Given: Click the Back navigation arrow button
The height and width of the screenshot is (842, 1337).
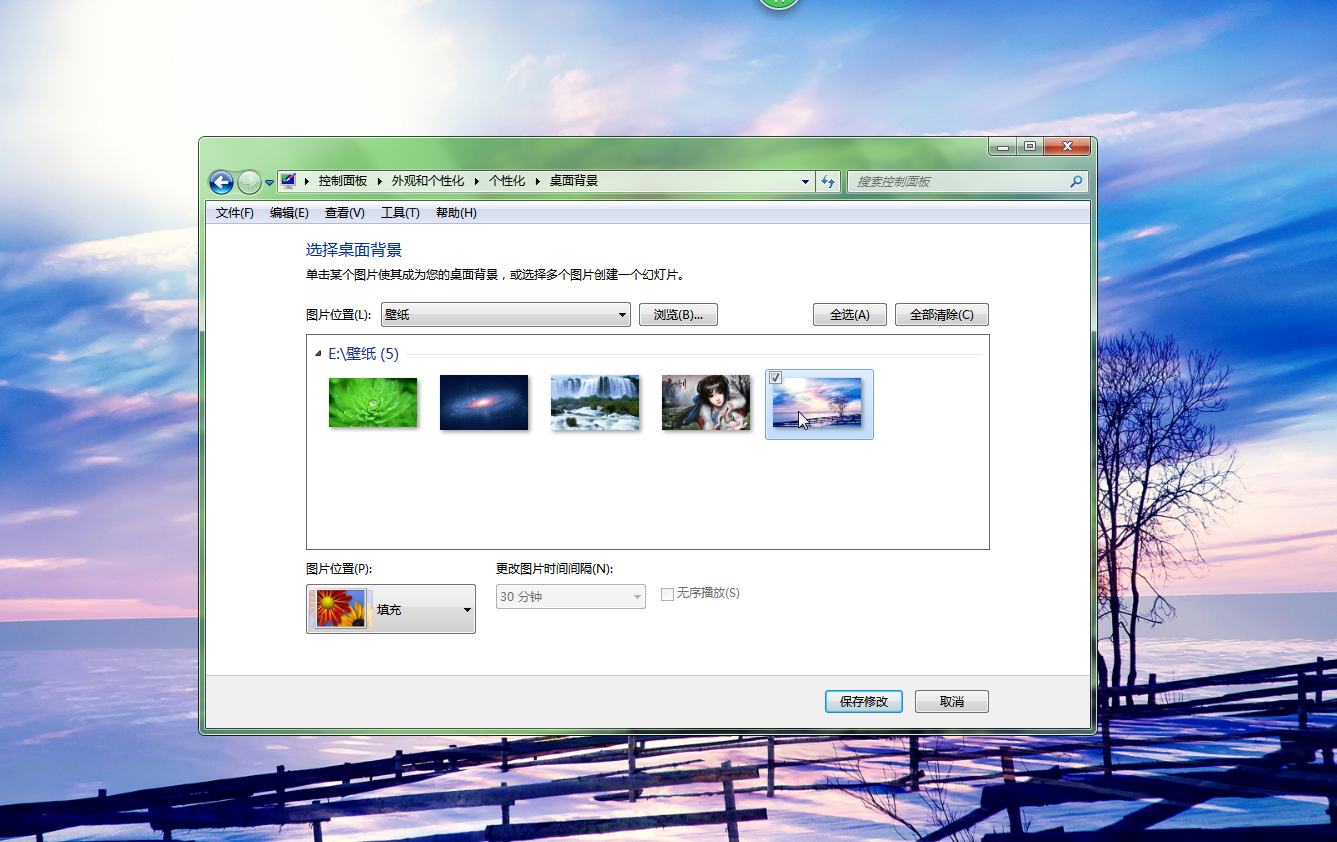Looking at the screenshot, I should click(221, 182).
